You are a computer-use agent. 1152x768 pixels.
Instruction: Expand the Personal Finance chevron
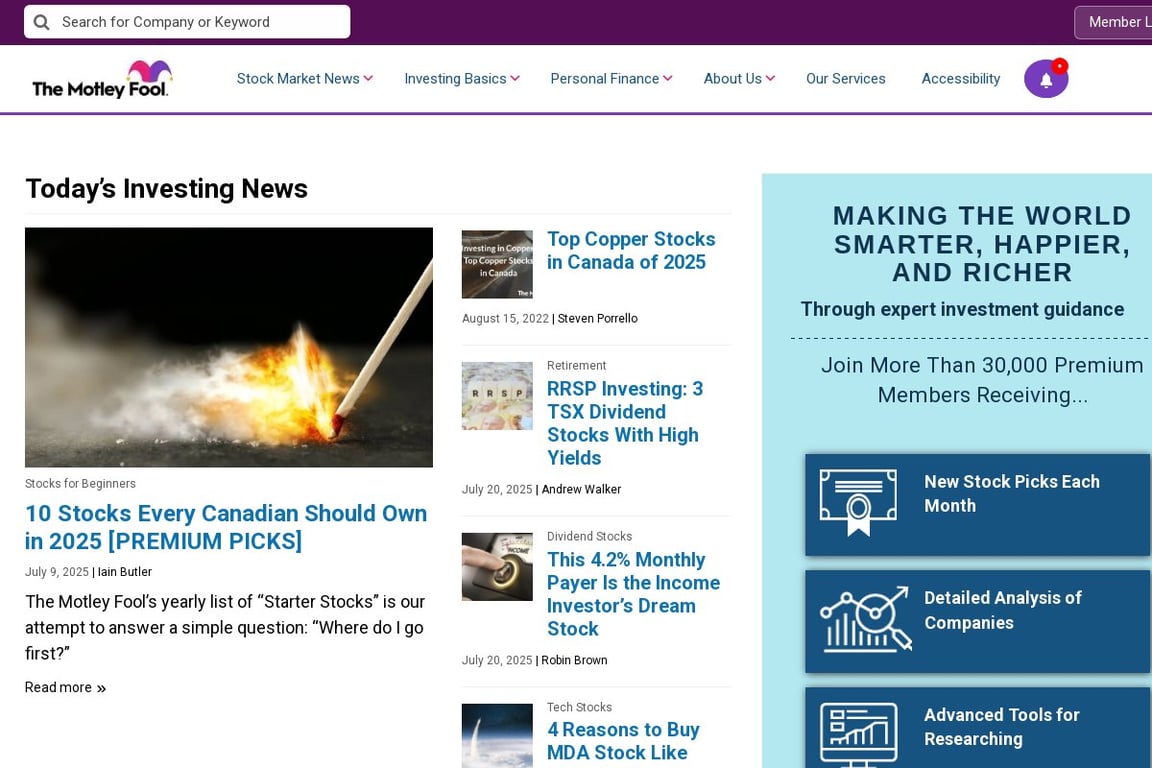[667, 79]
